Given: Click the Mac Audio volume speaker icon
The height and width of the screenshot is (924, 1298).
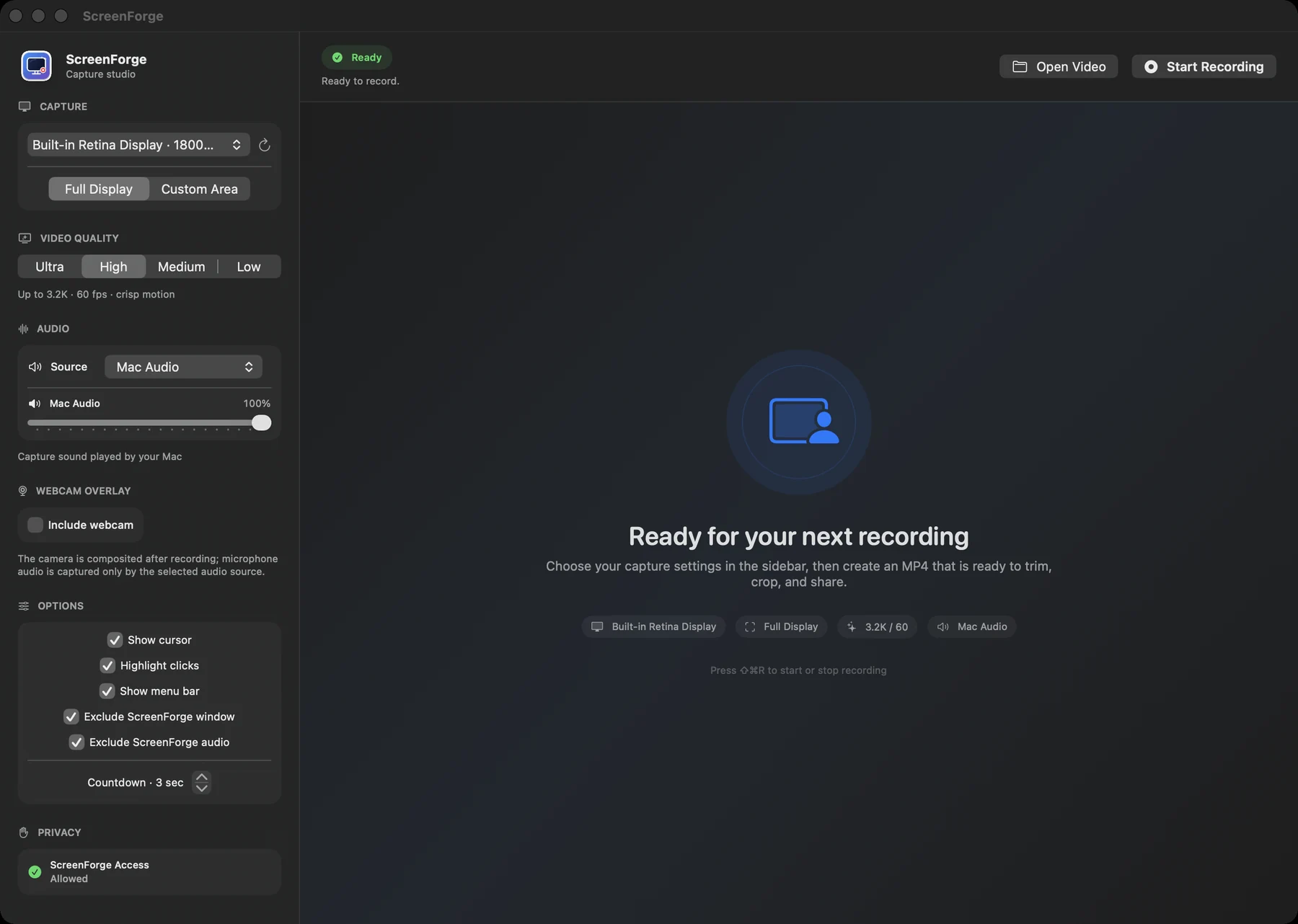Looking at the screenshot, I should (x=35, y=404).
